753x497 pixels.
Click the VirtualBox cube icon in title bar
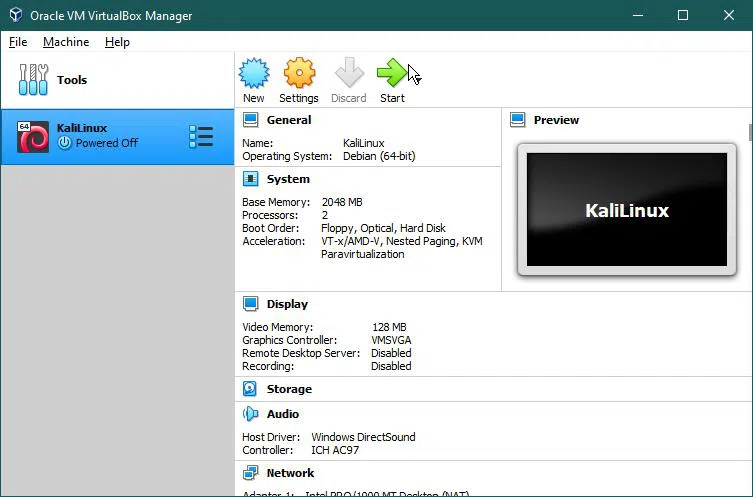pyautogui.click(x=16, y=15)
